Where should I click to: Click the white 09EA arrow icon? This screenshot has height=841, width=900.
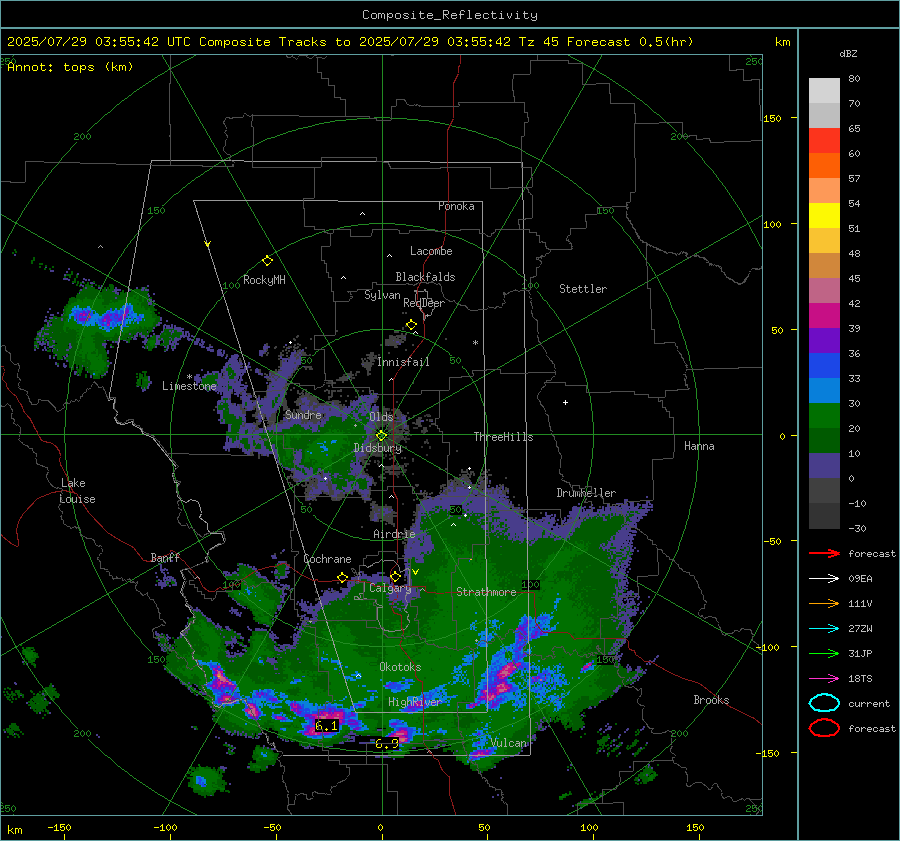[824, 579]
